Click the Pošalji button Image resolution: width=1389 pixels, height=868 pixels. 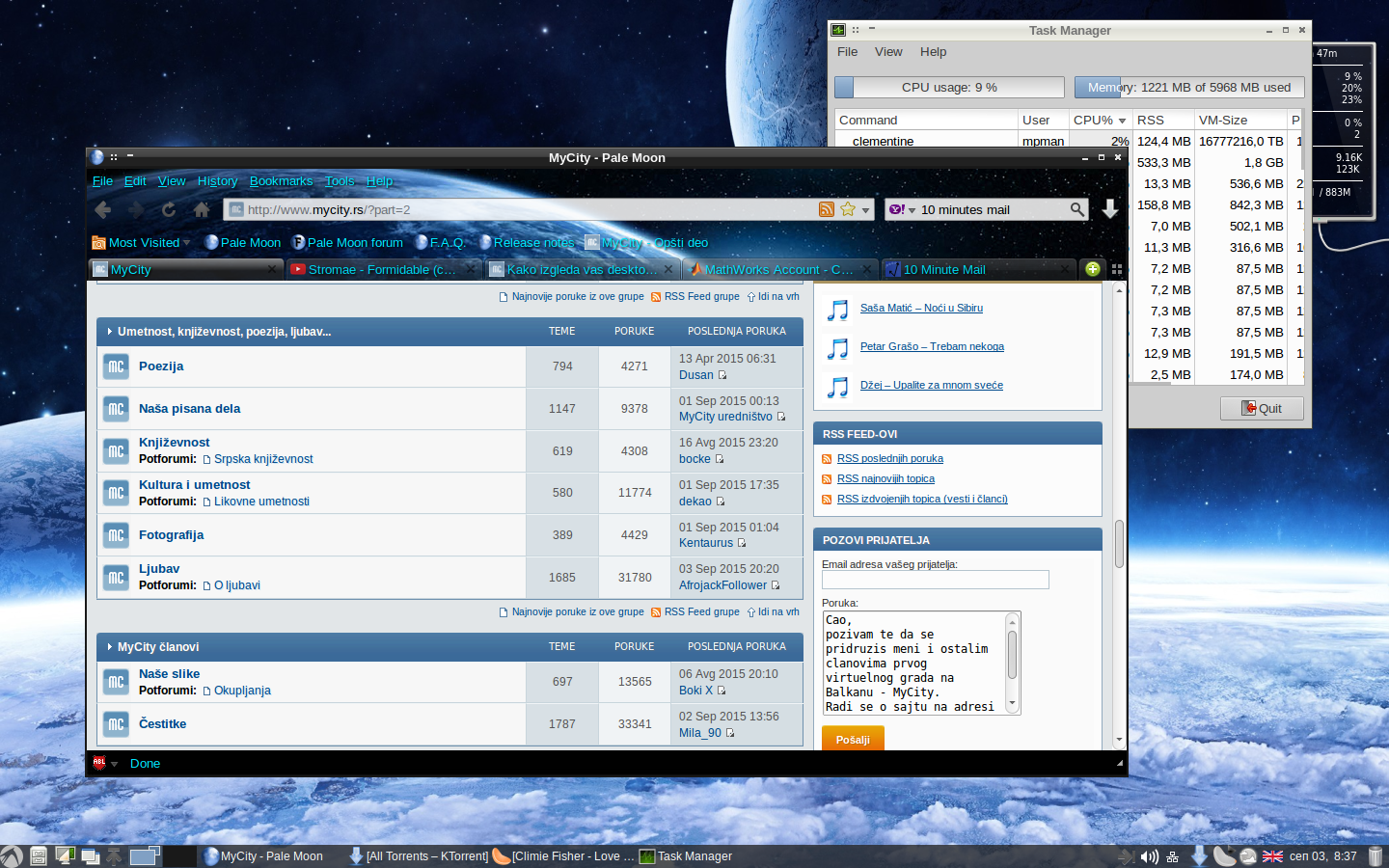click(853, 739)
